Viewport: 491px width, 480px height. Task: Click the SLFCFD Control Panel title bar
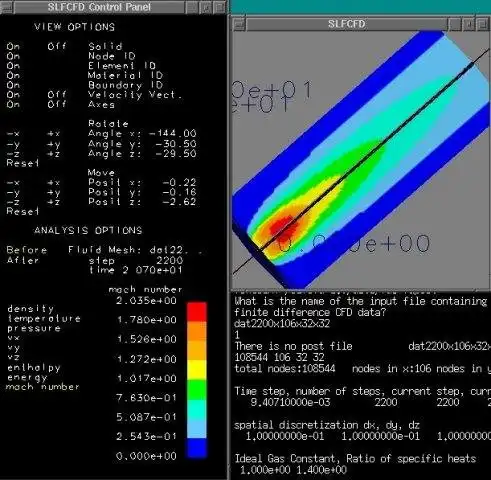point(99,7)
